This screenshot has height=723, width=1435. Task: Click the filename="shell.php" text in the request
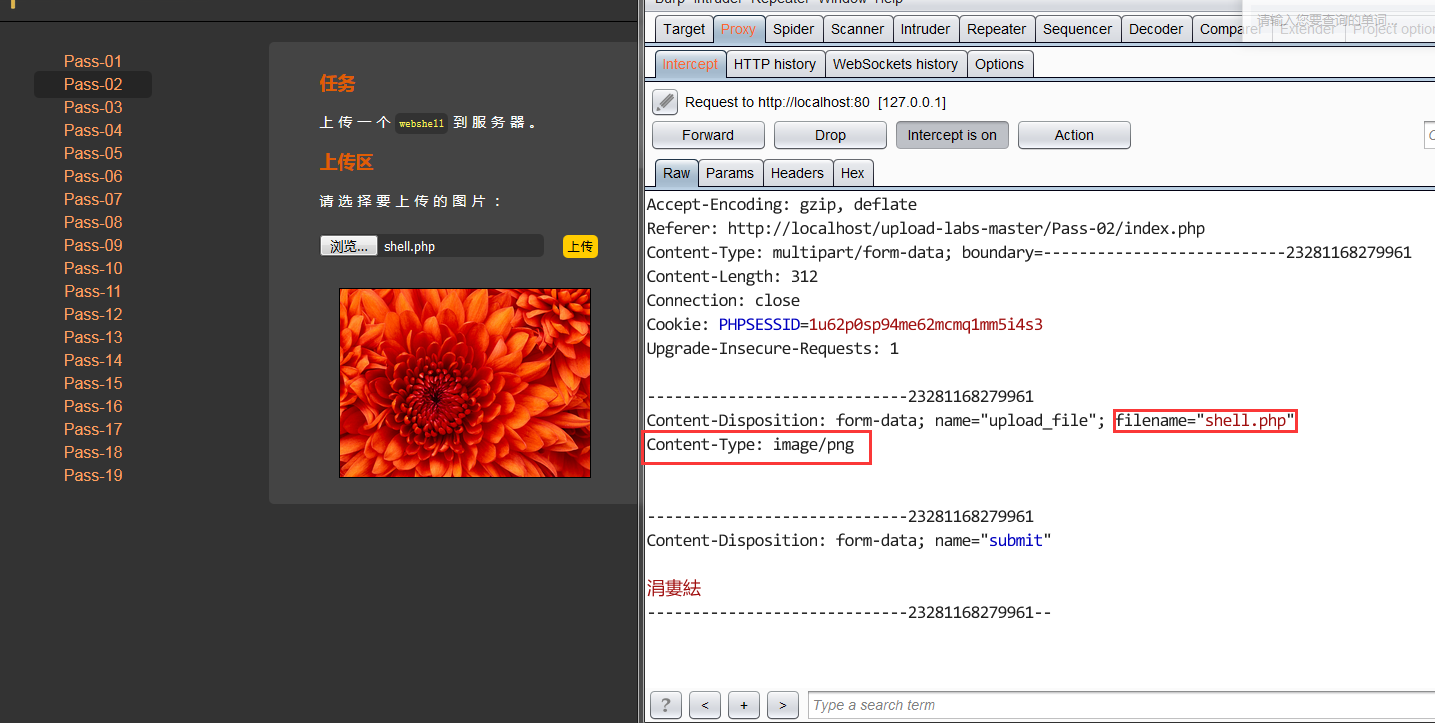coord(1205,421)
